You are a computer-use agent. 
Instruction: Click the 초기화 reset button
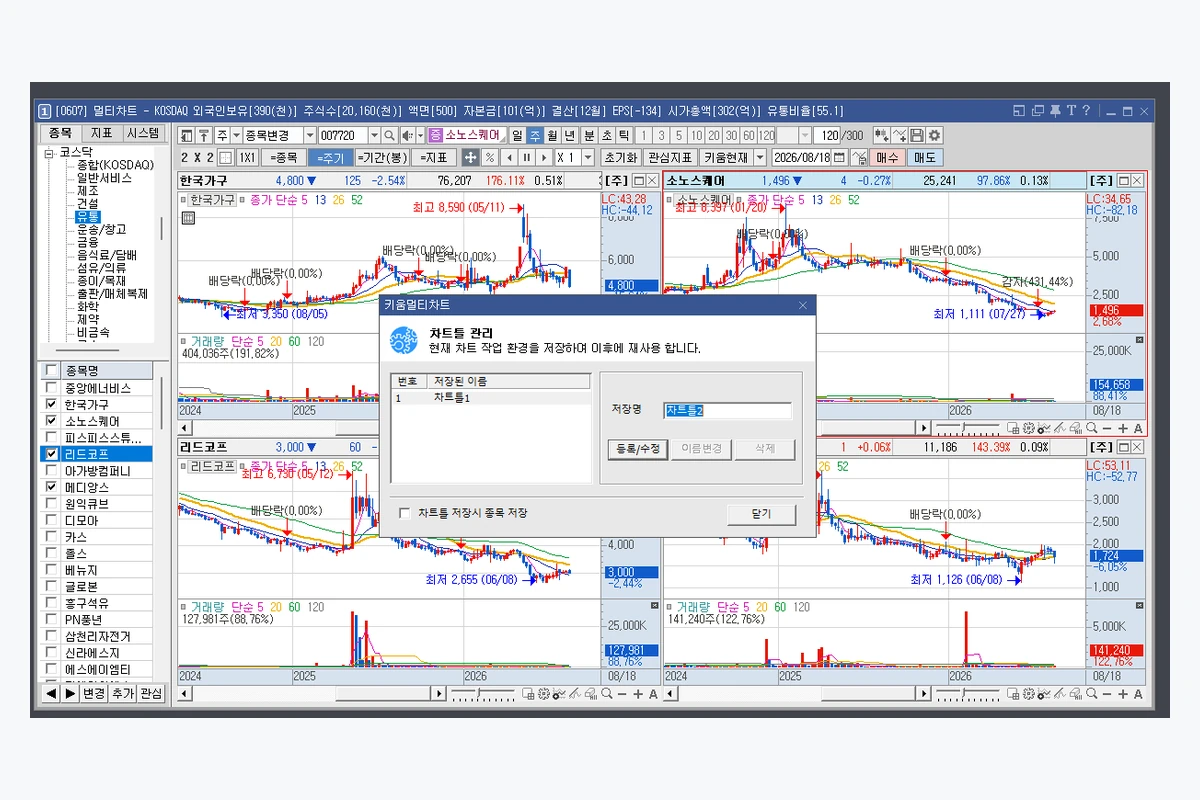(621, 157)
